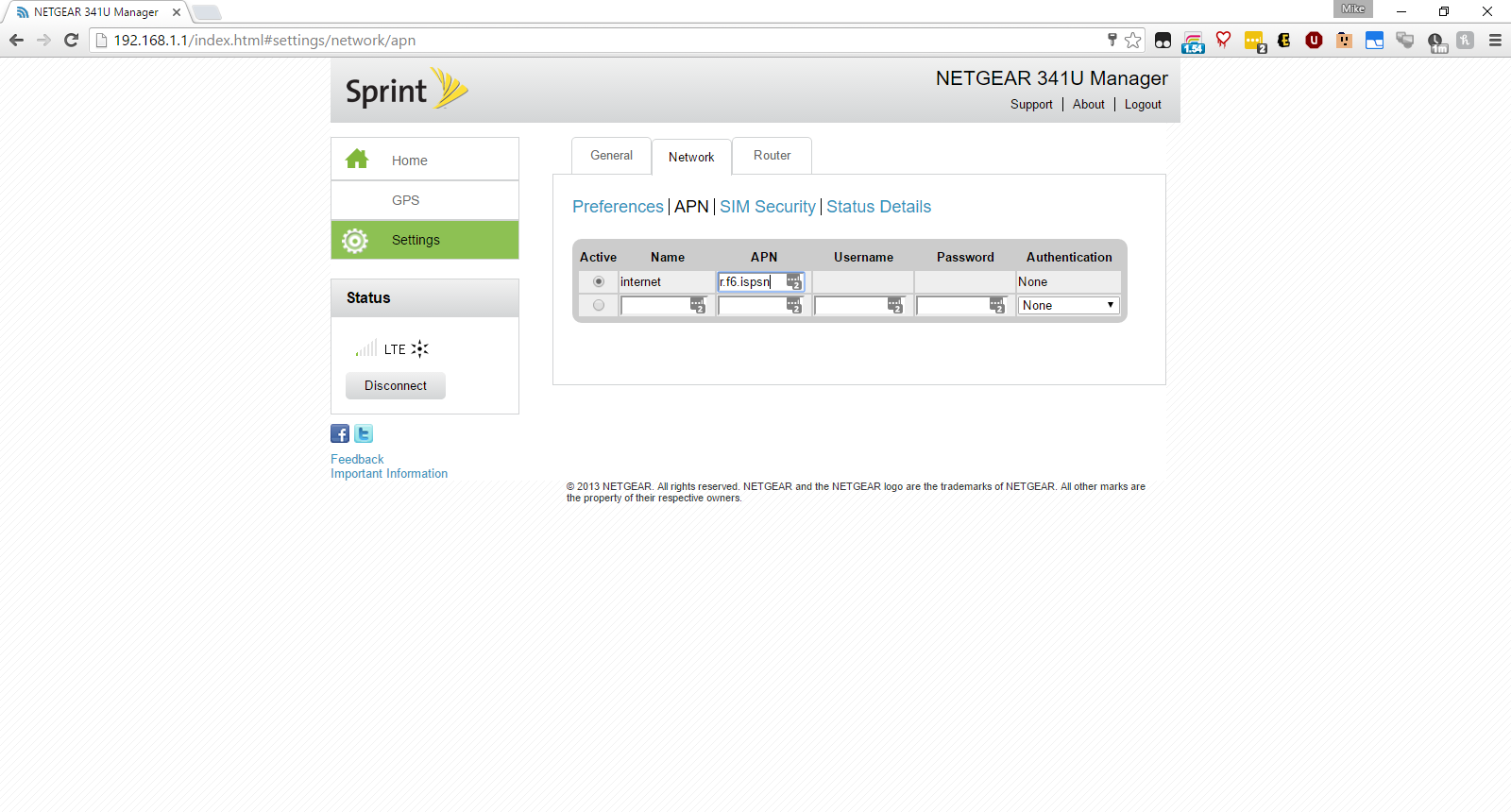Click password manager icon in second-row APN field
Screen dimensions: 1511x812
[794, 305]
